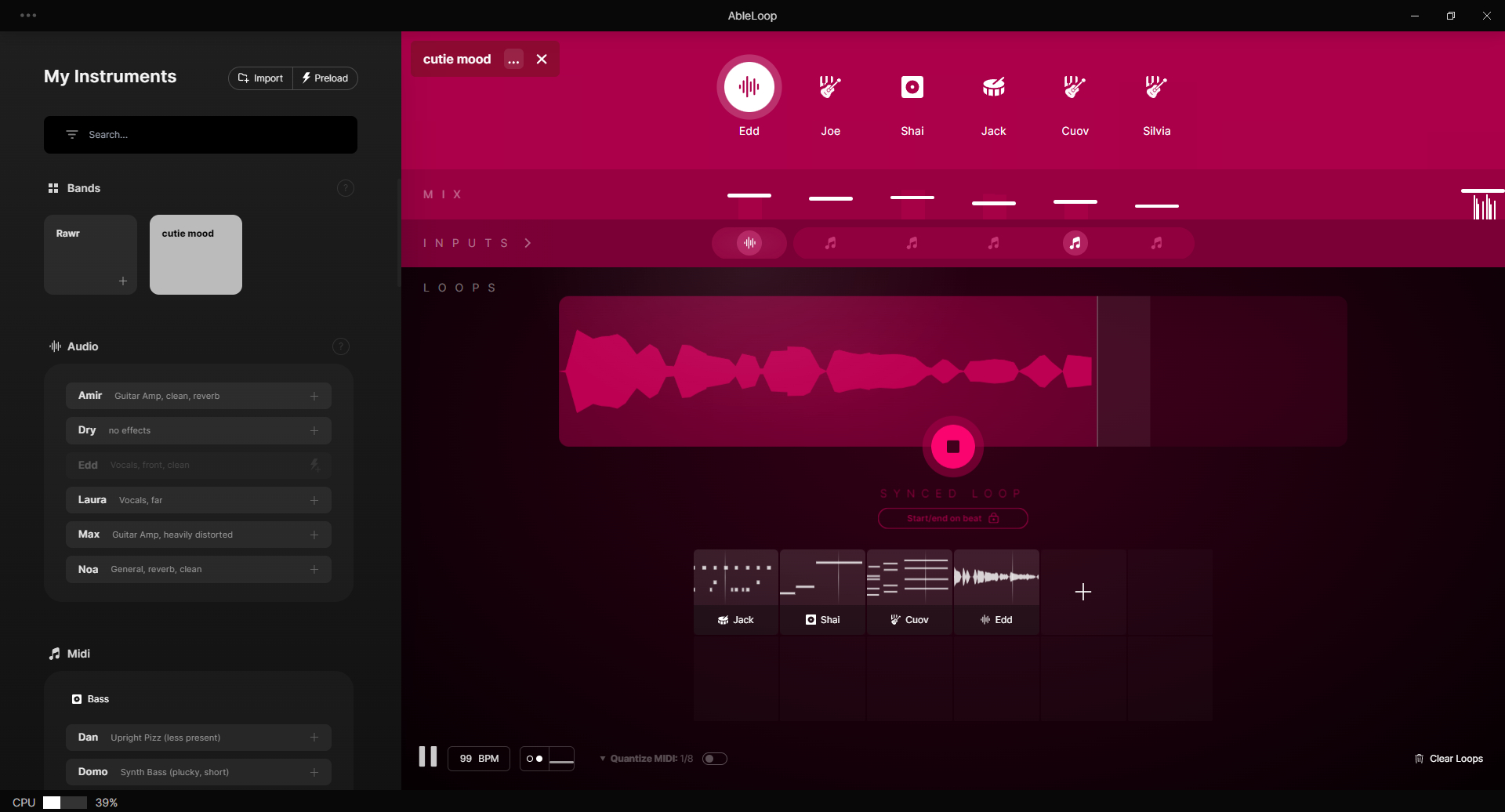Pause playback with the pause icon

427,756
